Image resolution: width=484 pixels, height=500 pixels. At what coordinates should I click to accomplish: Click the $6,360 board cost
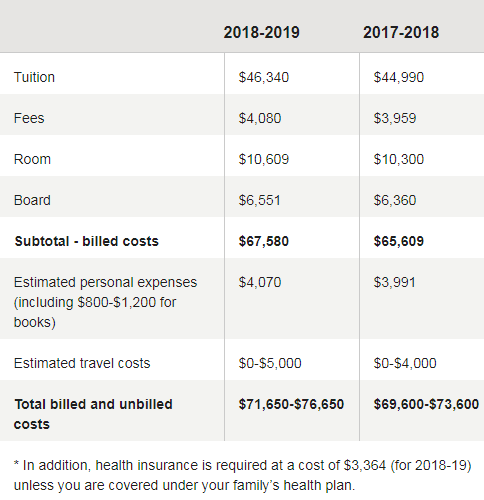[395, 200]
